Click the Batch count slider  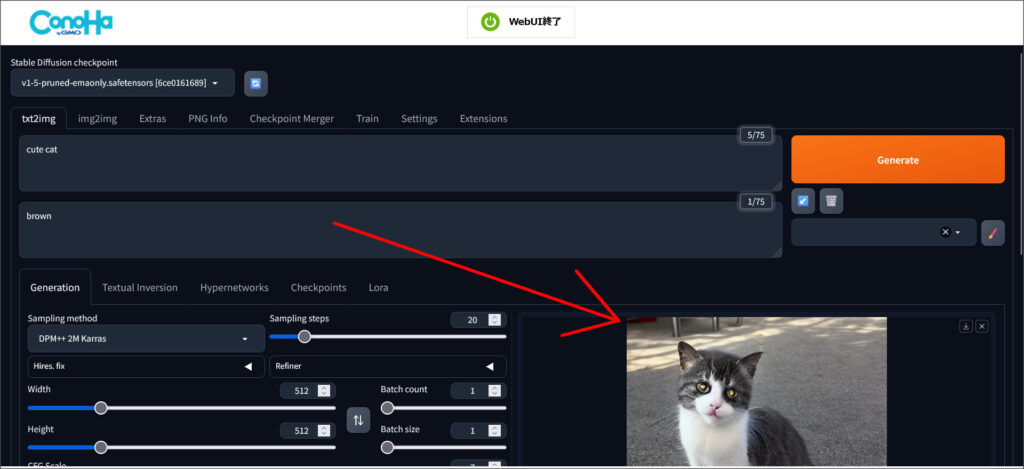443,408
